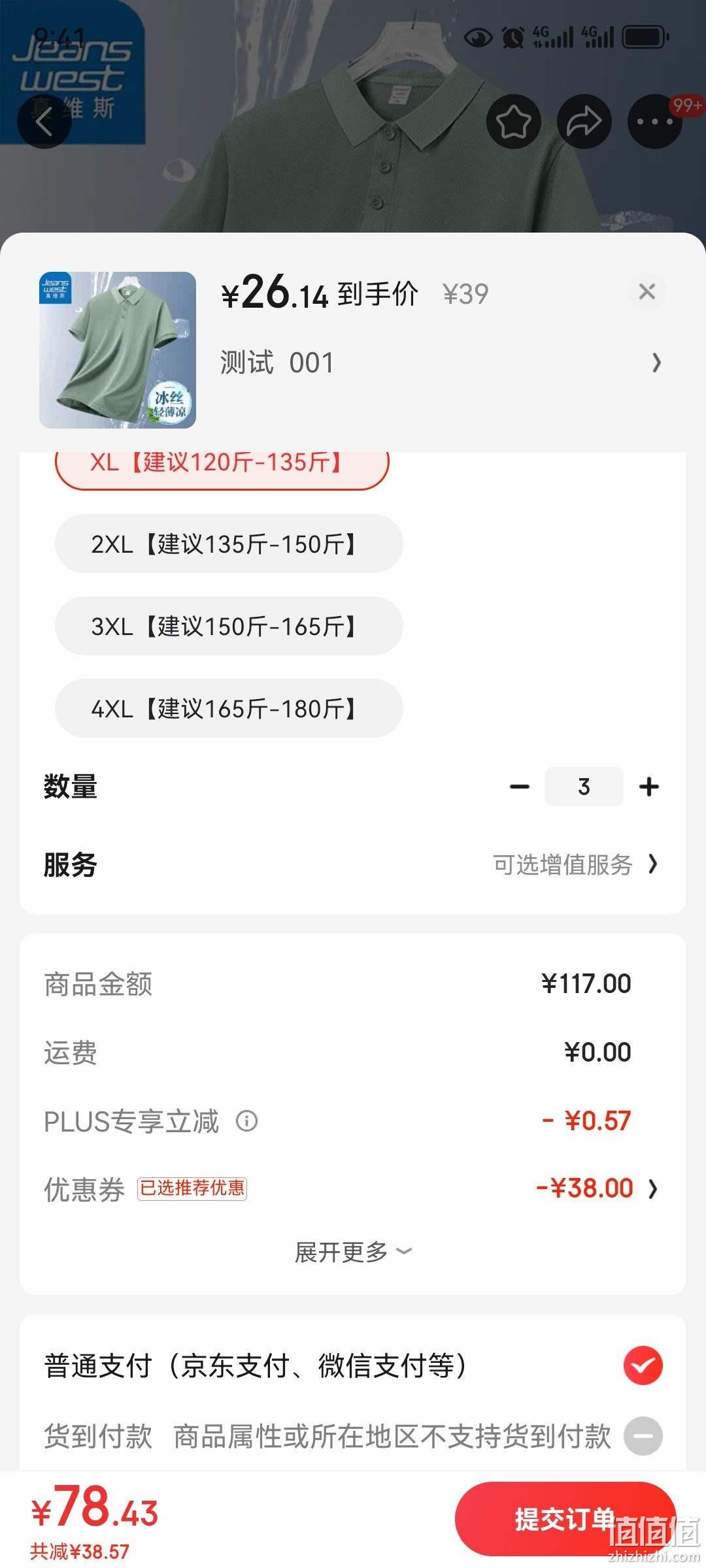Open address row 测试 001 chevron
706x1568 pixels.
click(656, 363)
